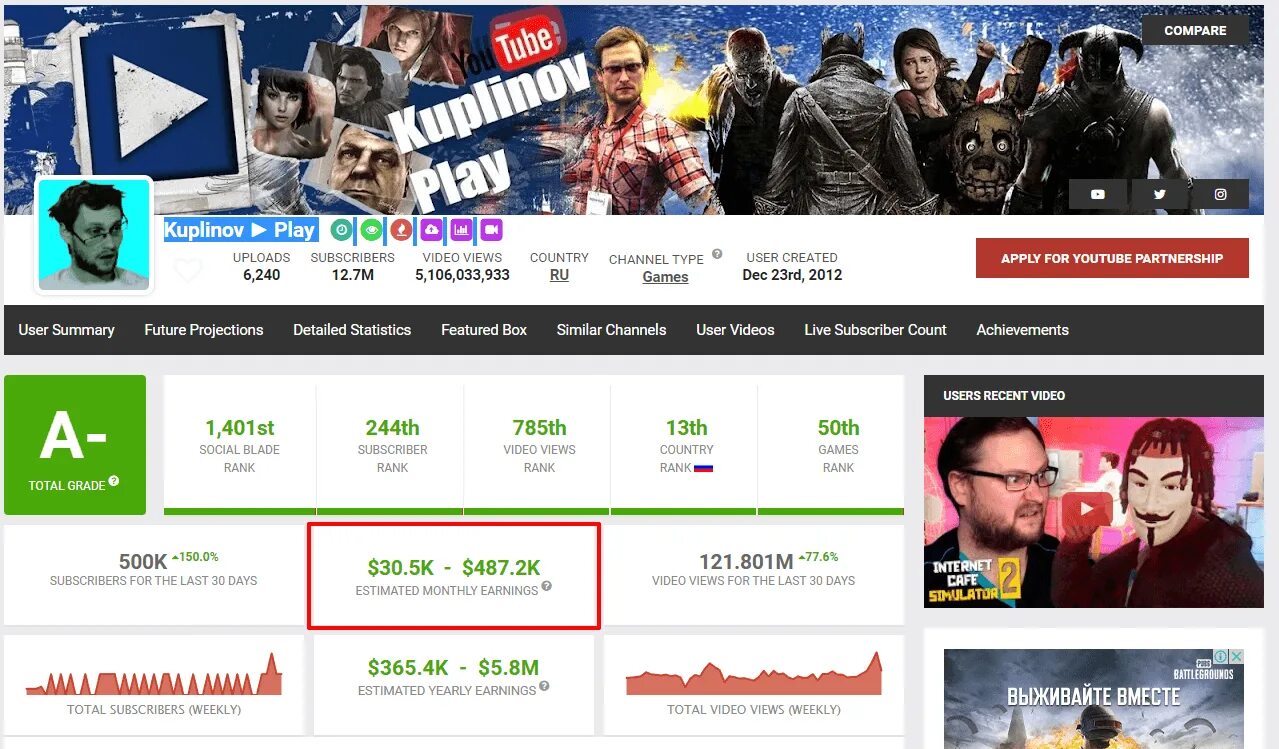Open the channel's Twitter link icon
The width and height of the screenshot is (1279, 749).
coord(1159,194)
